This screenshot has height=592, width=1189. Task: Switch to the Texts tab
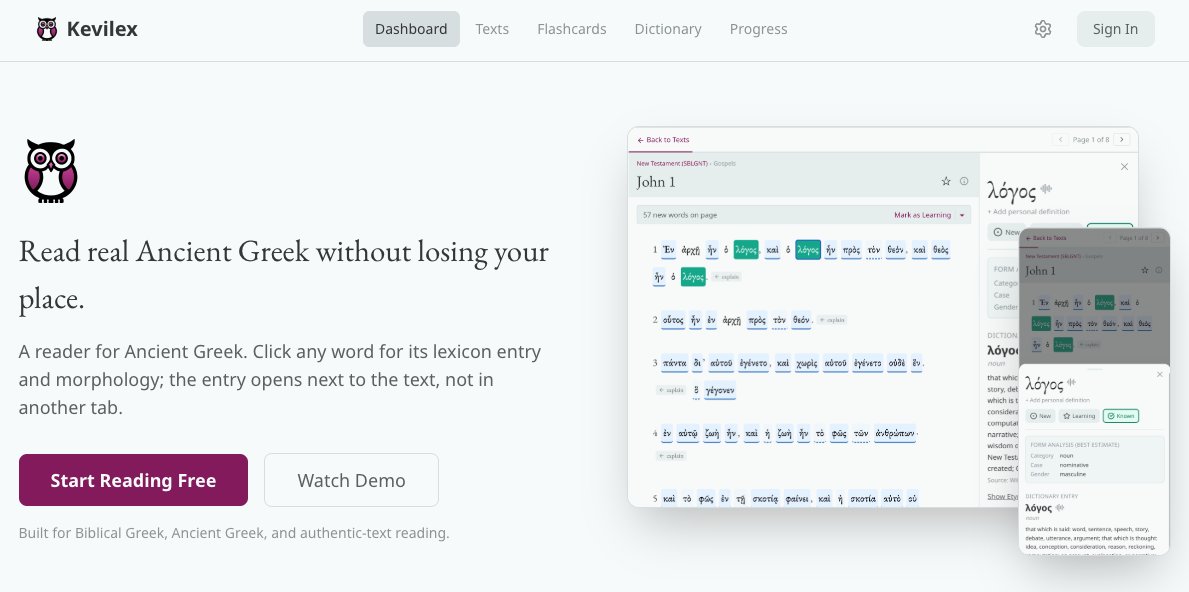[492, 29]
